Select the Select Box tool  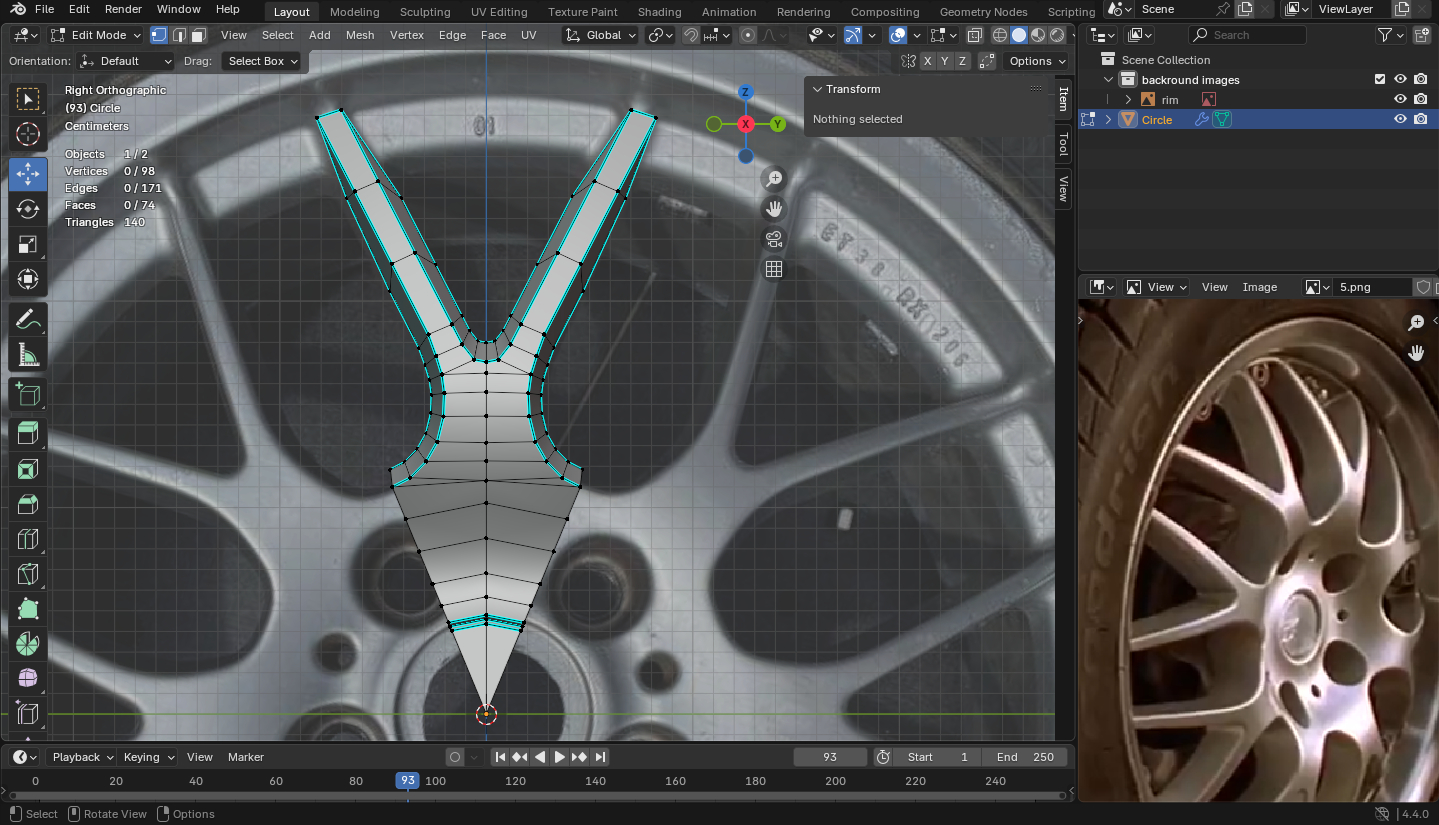(x=28, y=99)
